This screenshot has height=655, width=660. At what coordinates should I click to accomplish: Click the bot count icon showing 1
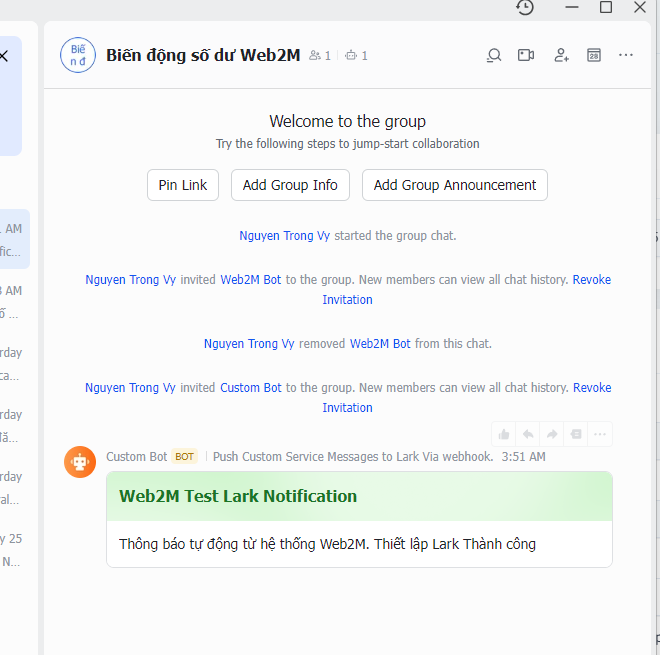[356, 56]
